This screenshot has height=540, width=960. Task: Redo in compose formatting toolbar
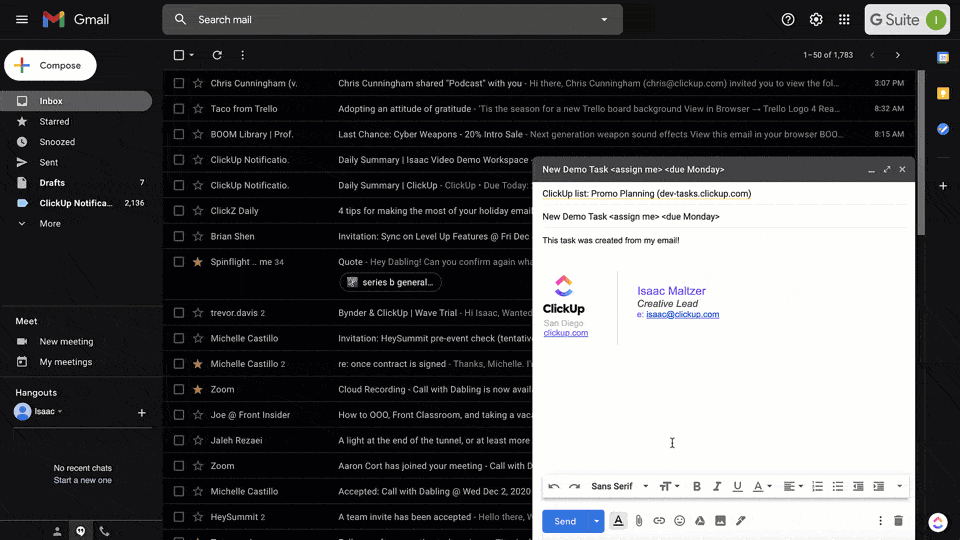[574, 486]
